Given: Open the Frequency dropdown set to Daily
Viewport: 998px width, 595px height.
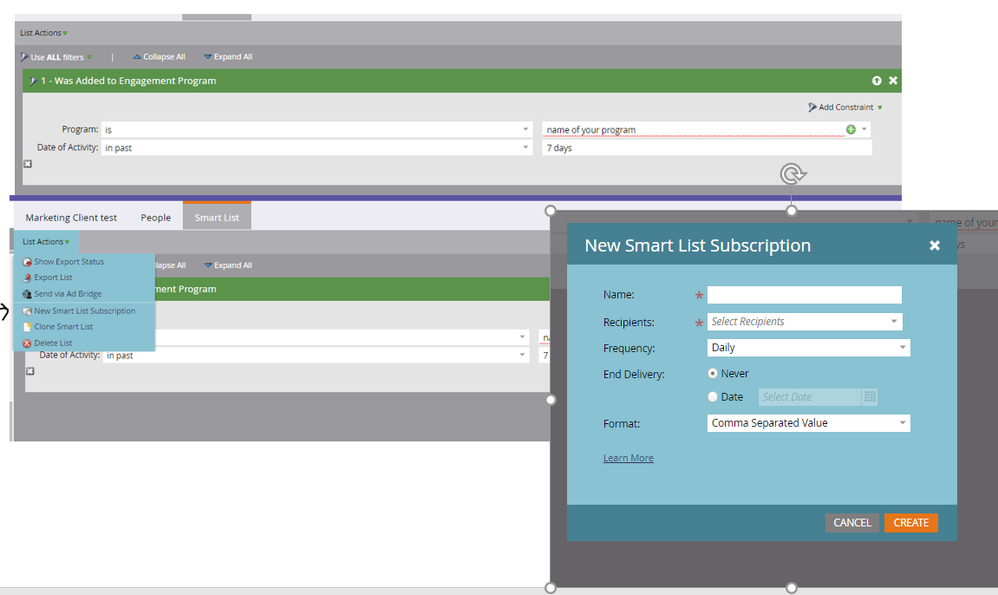Looking at the screenshot, I should 808,347.
